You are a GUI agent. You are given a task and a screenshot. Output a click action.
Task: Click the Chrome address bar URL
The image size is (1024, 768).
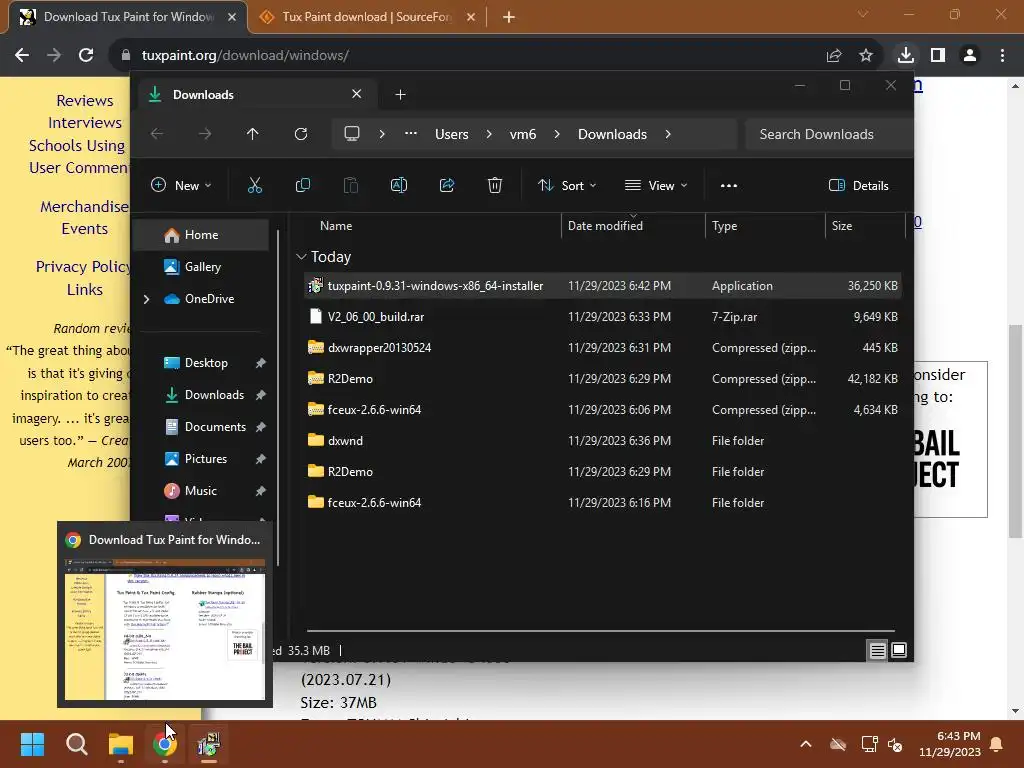click(246, 56)
